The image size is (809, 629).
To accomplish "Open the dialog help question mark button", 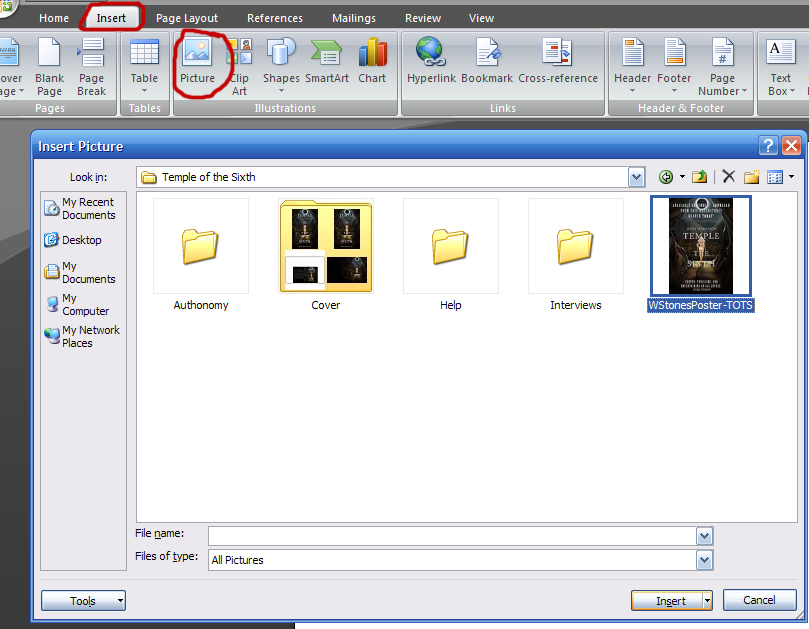I will [x=768, y=146].
